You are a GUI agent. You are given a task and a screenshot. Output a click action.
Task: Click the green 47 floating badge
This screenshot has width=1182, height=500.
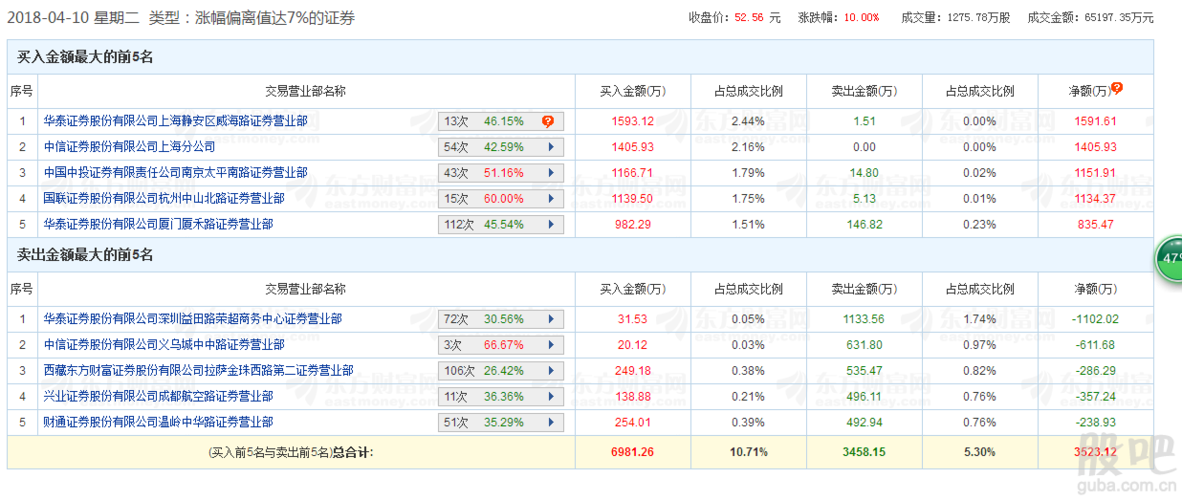[x=1169, y=257]
